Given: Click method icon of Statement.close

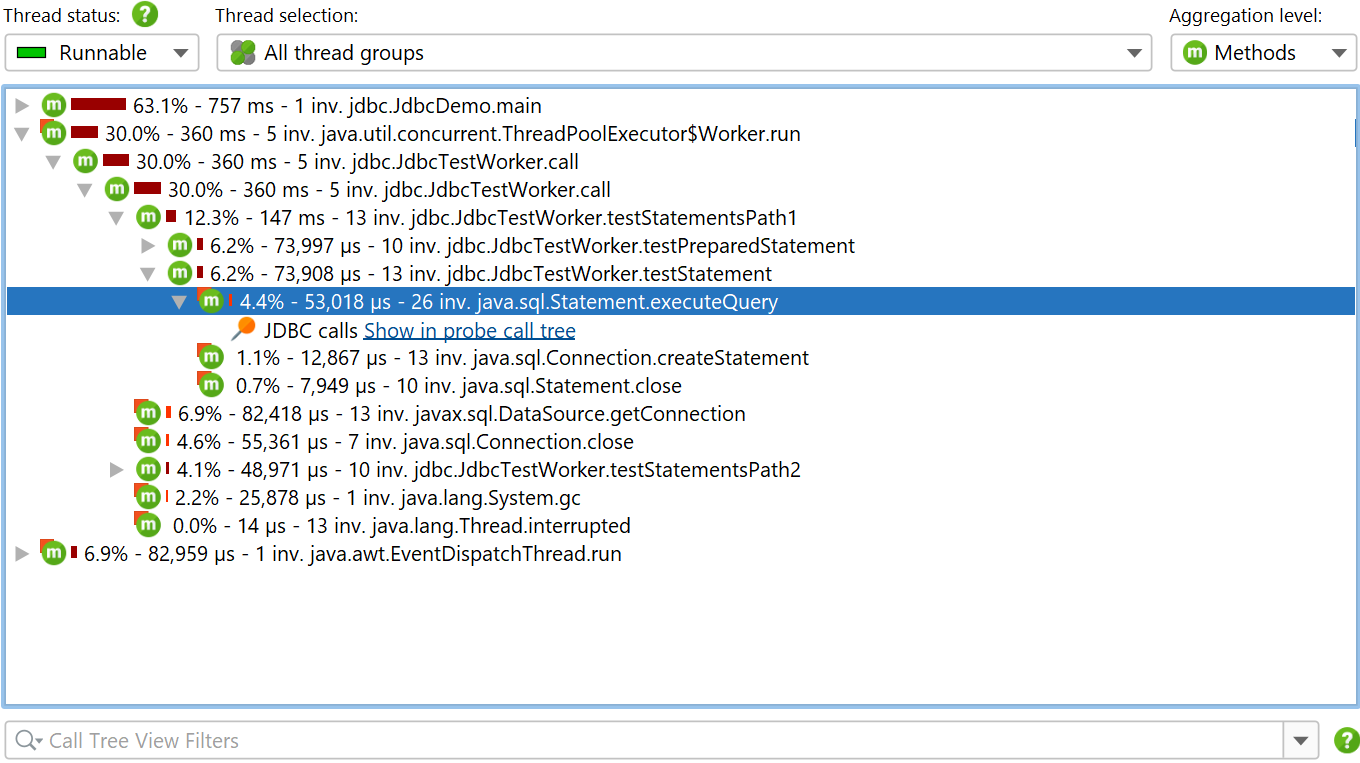Looking at the screenshot, I should click(210, 385).
